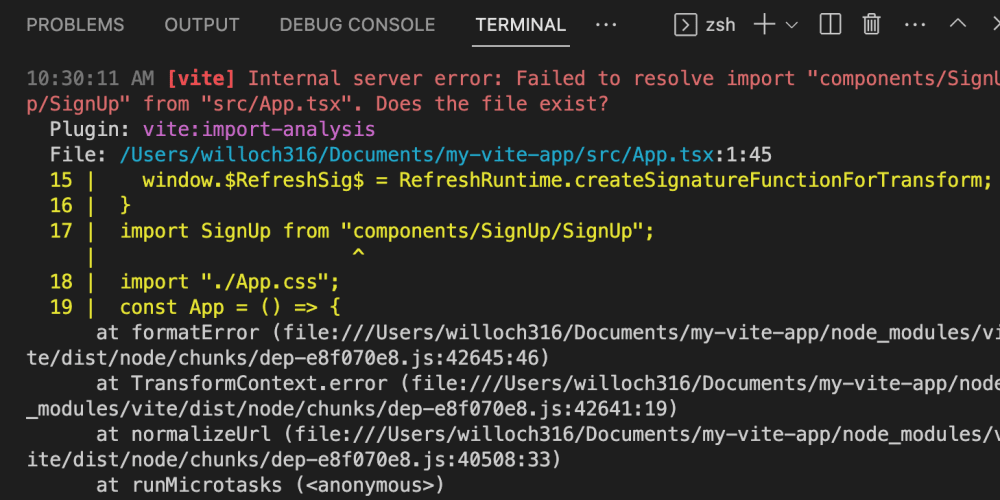Screen dimensions: 1000x500
Task: Click TransformContext.error stack trace file link
Action: (512, 395)
